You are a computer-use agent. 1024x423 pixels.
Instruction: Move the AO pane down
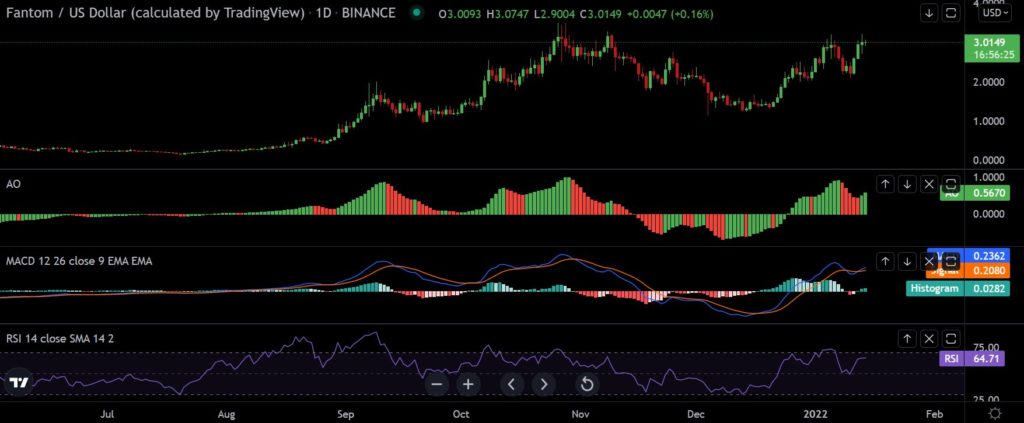[x=907, y=185]
